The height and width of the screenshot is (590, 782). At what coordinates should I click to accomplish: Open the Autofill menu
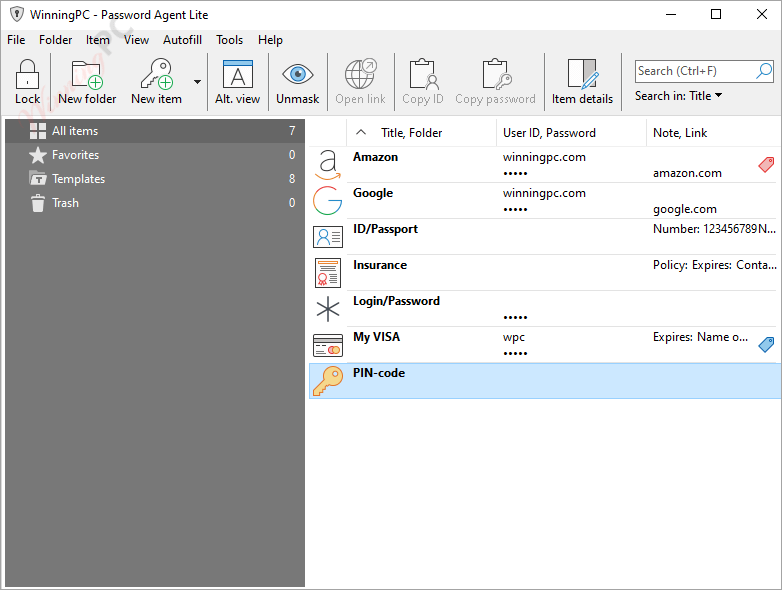183,40
